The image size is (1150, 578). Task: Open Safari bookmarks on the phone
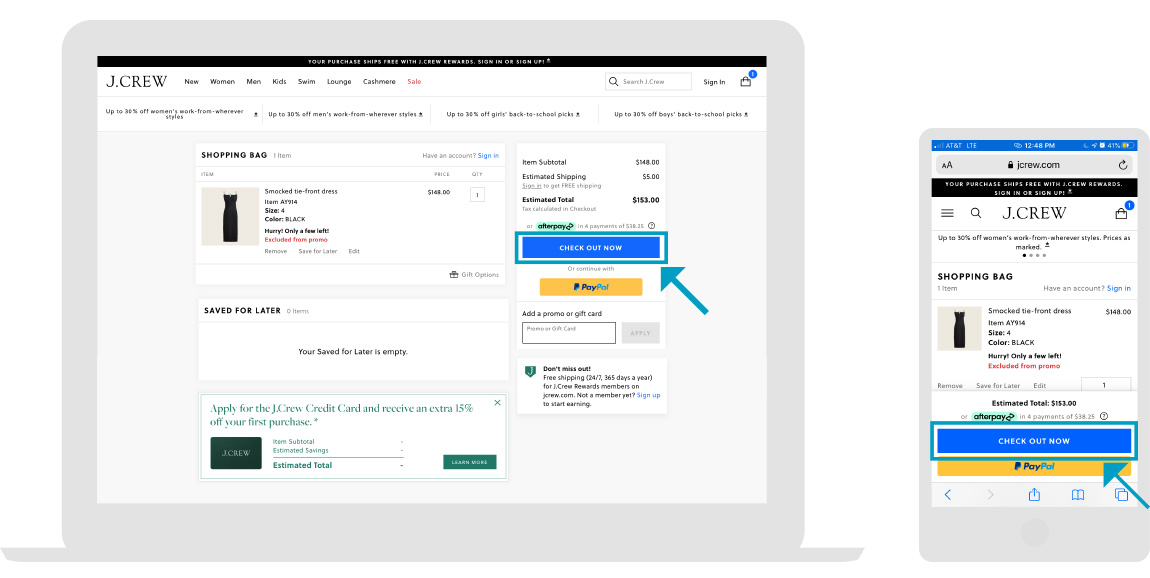click(x=1077, y=494)
